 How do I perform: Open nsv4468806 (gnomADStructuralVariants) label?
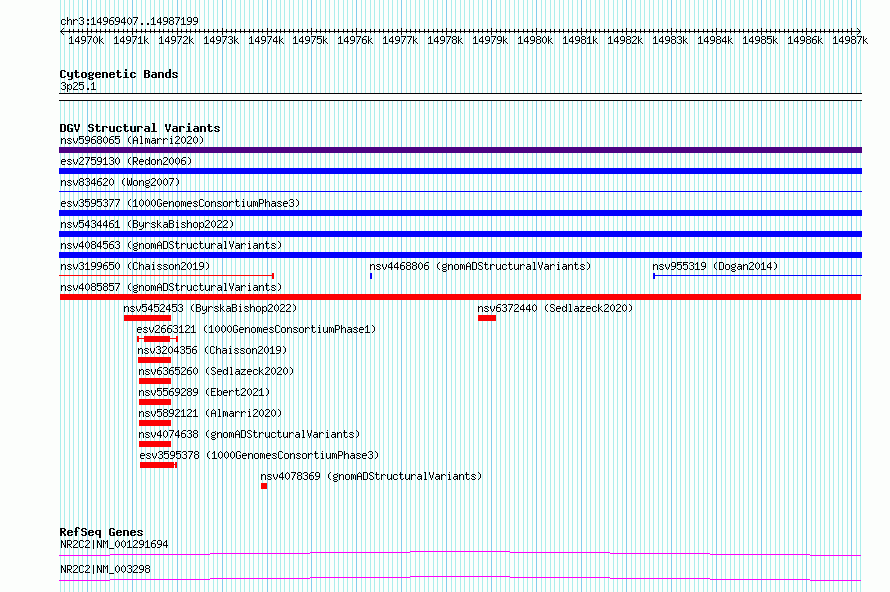[480, 266]
